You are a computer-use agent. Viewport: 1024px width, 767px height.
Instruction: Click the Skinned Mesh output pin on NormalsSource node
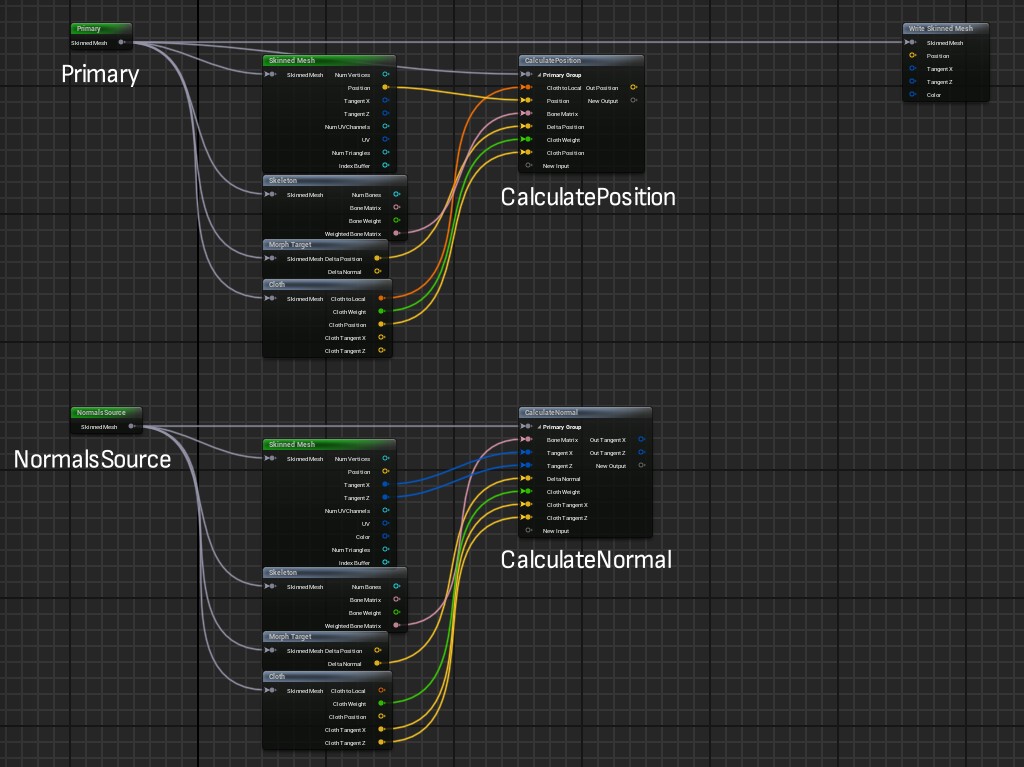(x=132, y=427)
